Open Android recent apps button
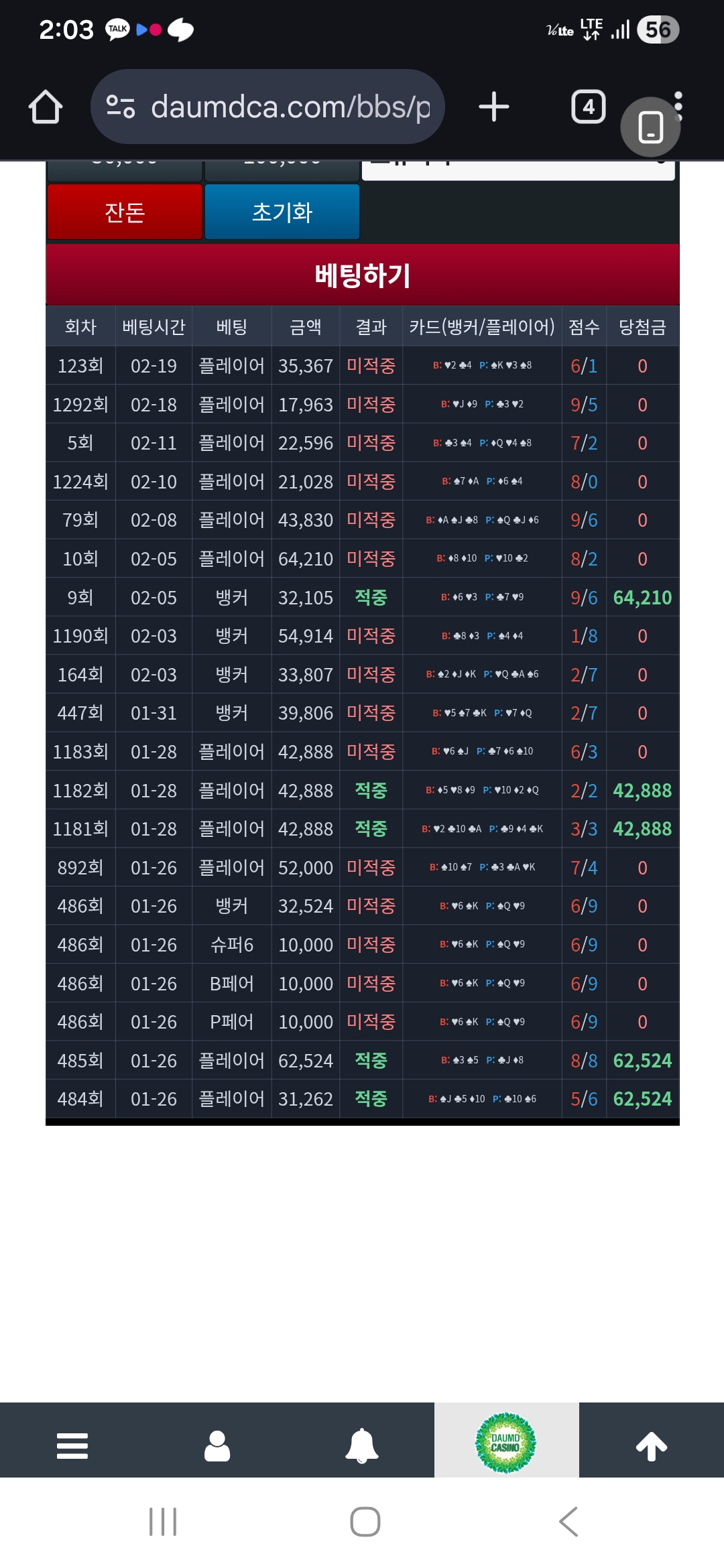Image resolution: width=724 pixels, height=1568 pixels. pyautogui.click(x=163, y=1521)
